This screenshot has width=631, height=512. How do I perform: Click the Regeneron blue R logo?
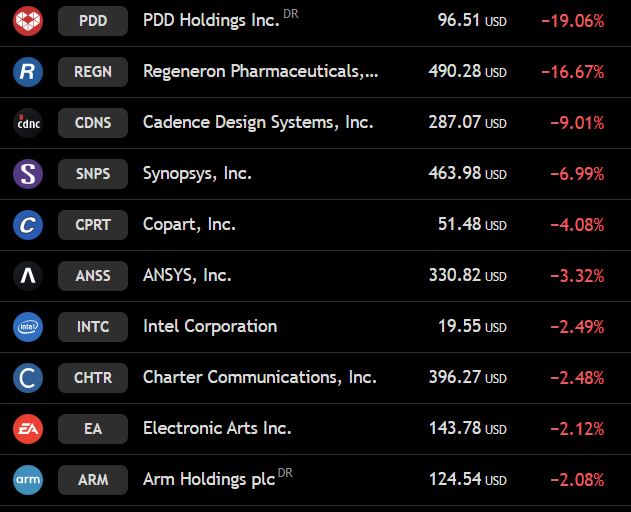[28, 72]
